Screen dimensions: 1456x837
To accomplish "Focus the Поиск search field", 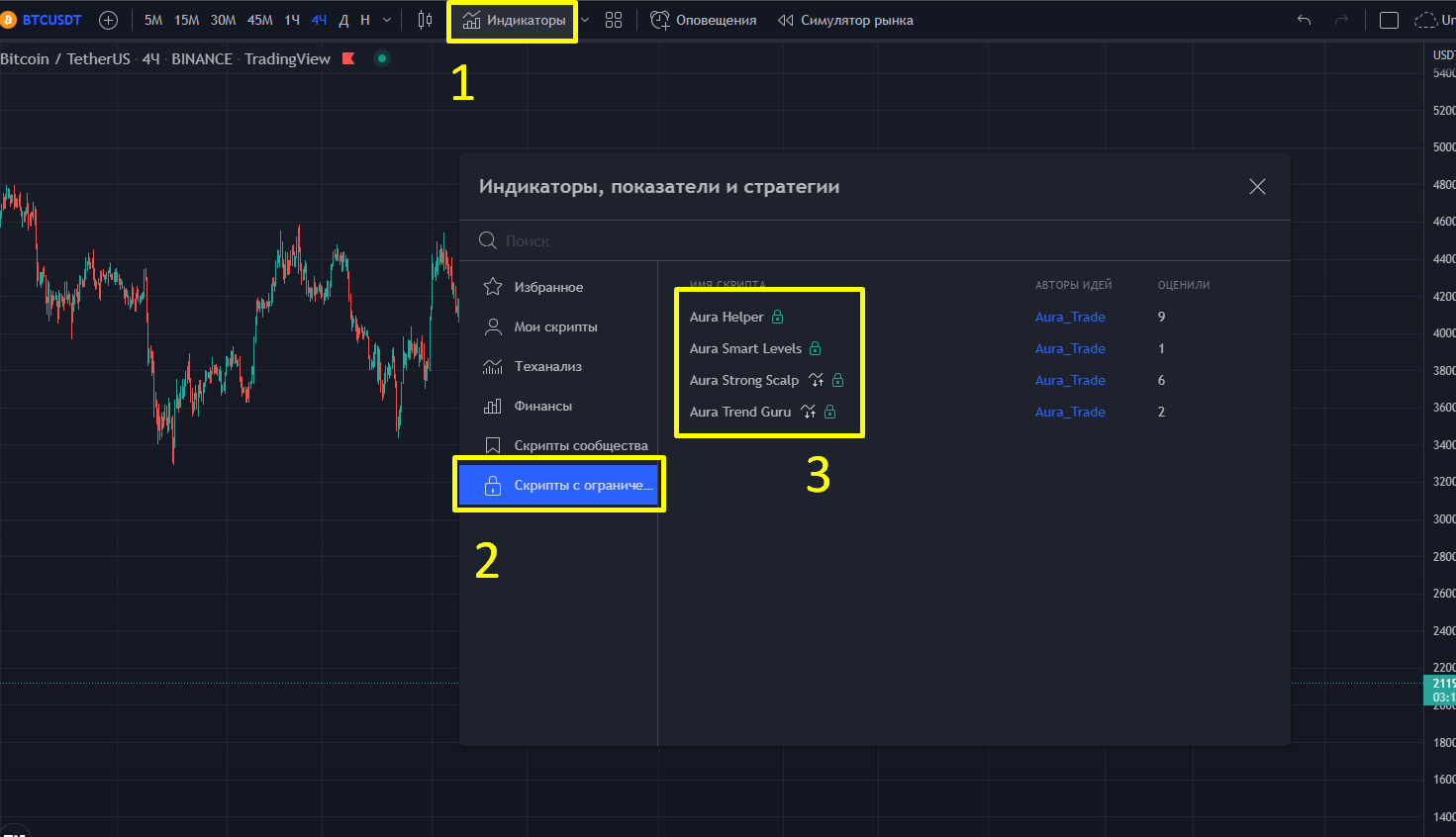I will (x=875, y=240).
